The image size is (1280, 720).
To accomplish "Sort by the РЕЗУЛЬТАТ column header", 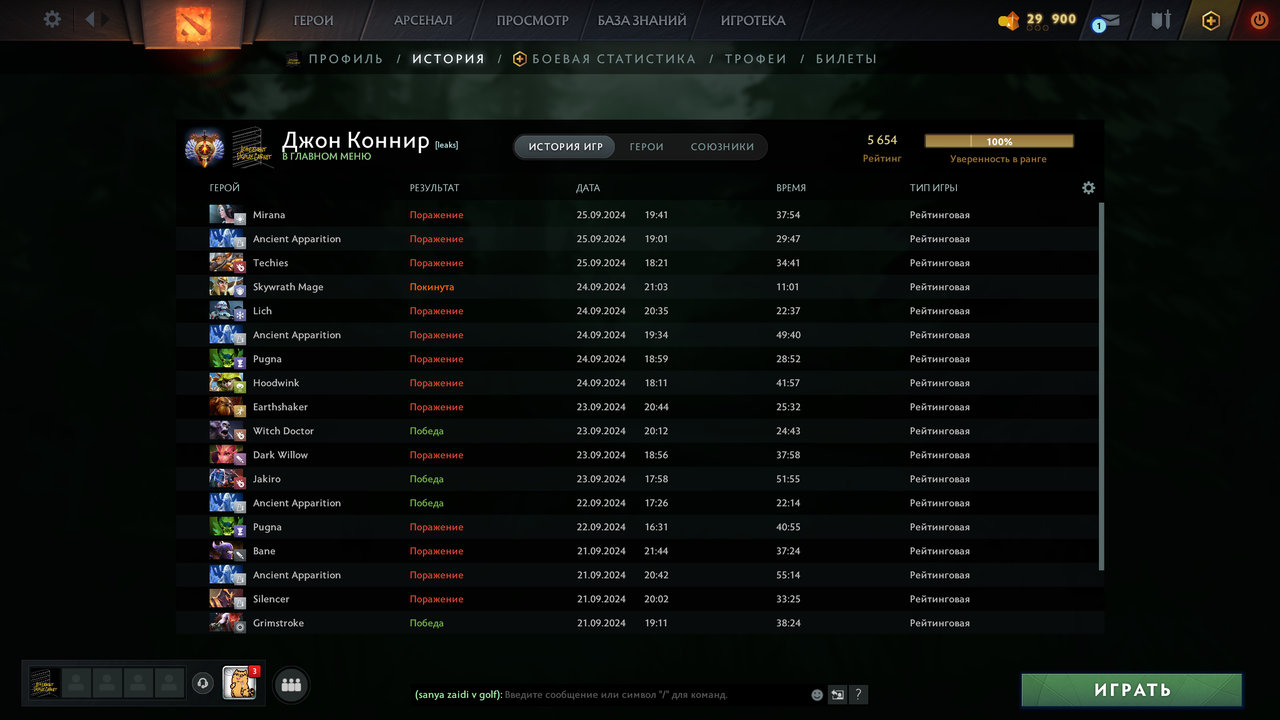I will (x=434, y=188).
